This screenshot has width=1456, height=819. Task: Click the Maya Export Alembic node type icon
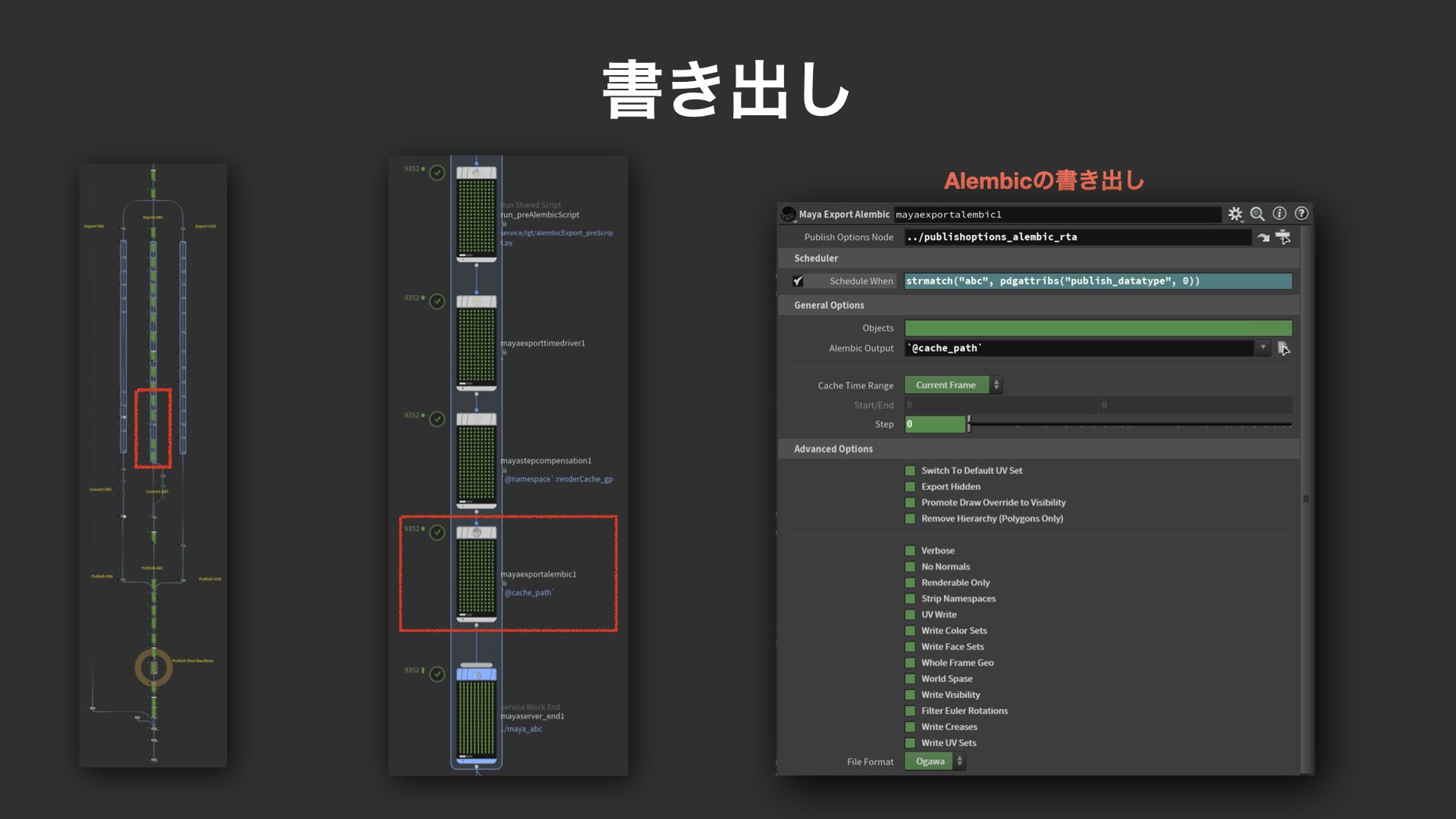(789, 215)
